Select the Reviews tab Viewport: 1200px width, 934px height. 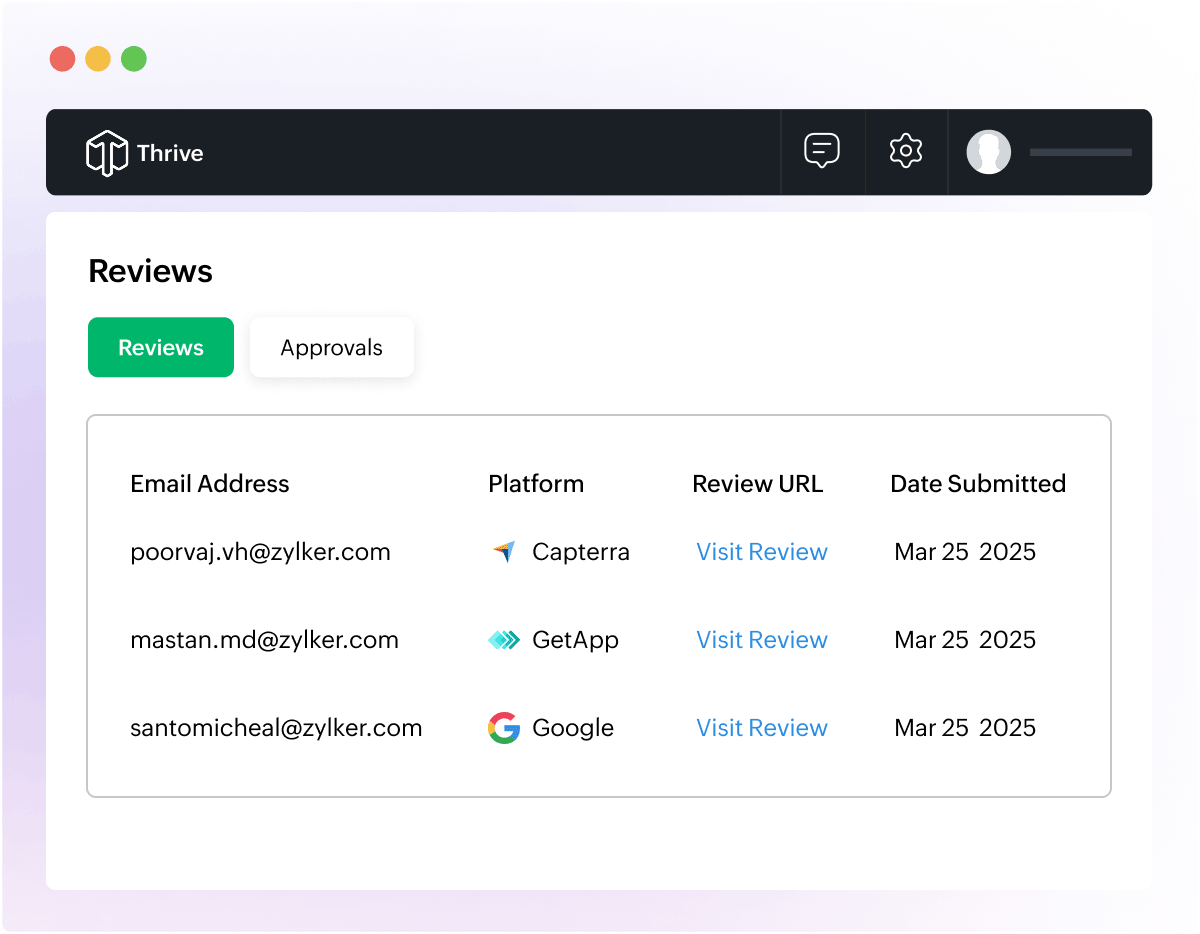click(160, 347)
